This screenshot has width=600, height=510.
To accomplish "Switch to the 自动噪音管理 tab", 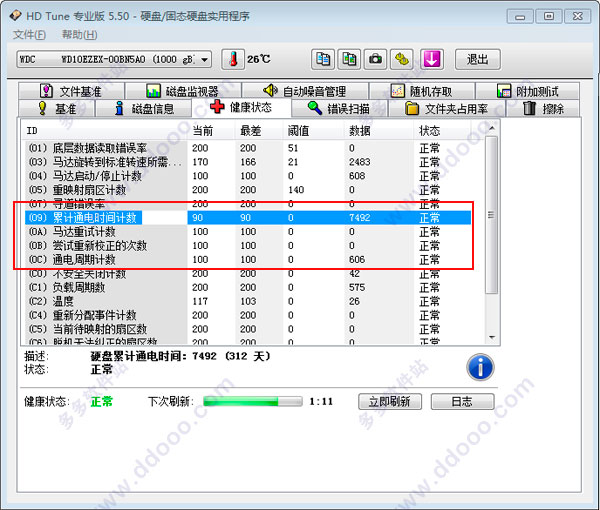I will coord(305,91).
